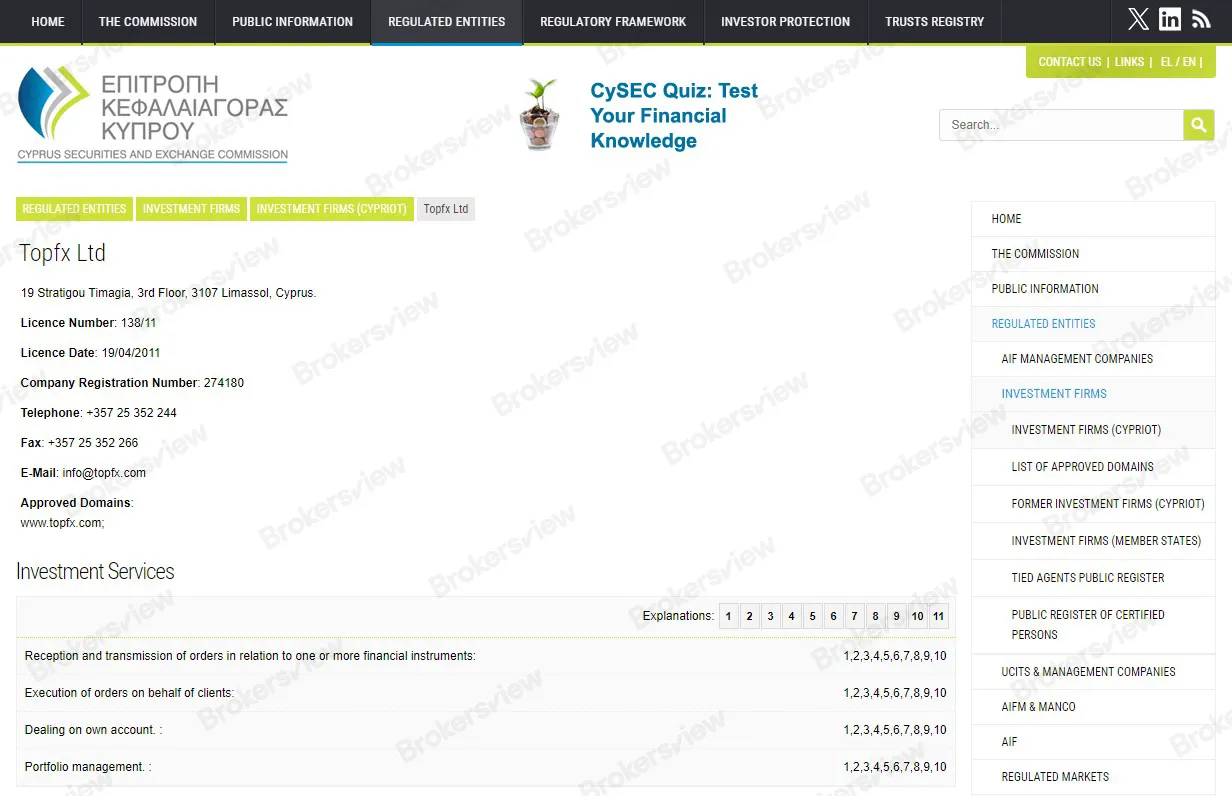Screen dimensions: 1232x796
Task: Open REGULATED ENTITIES top menu
Action: pyautogui.click(x=447, y=22)
